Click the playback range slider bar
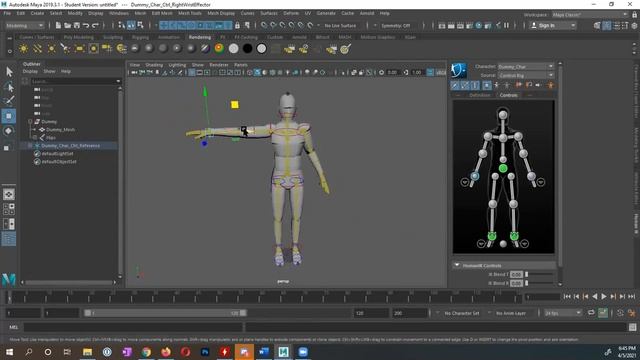 point(165,313)
